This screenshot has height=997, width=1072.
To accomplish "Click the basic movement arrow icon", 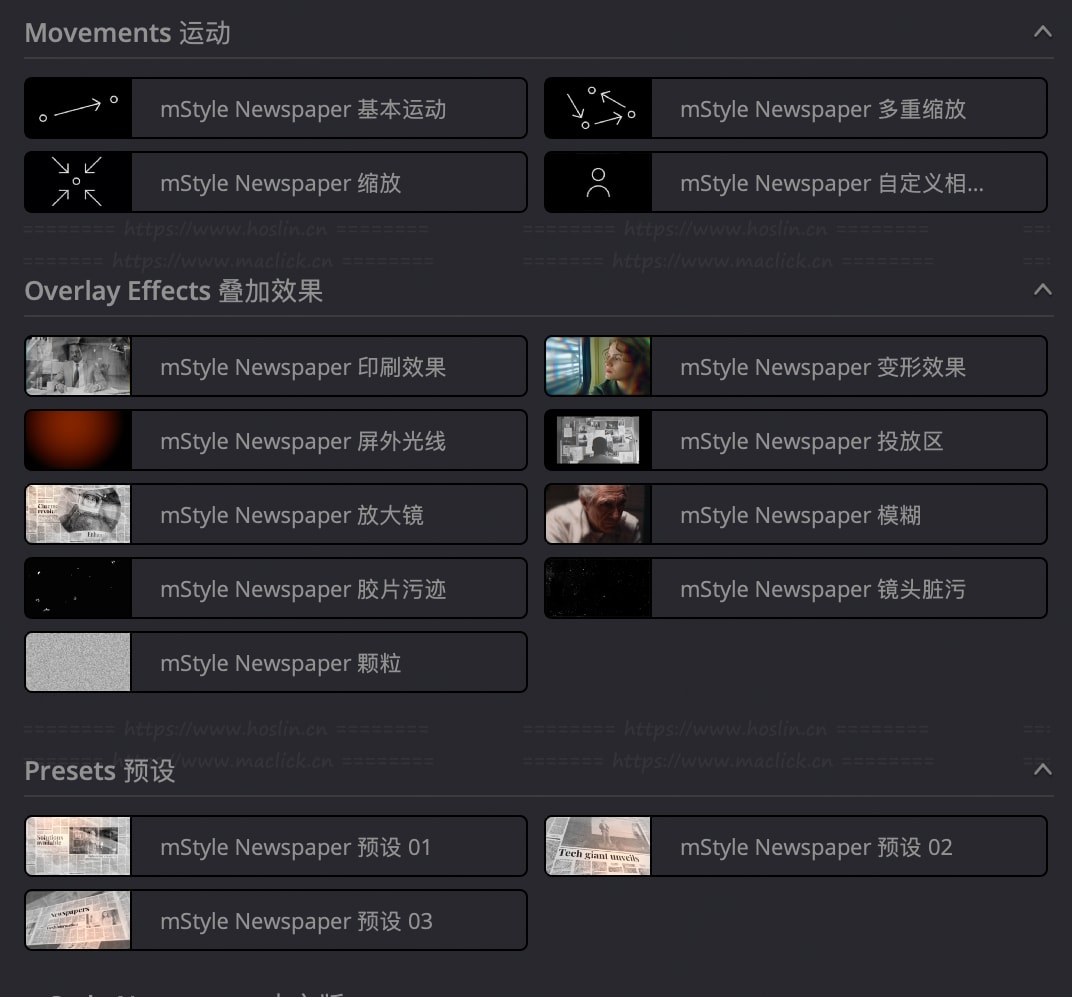I will tap(78, 108).
